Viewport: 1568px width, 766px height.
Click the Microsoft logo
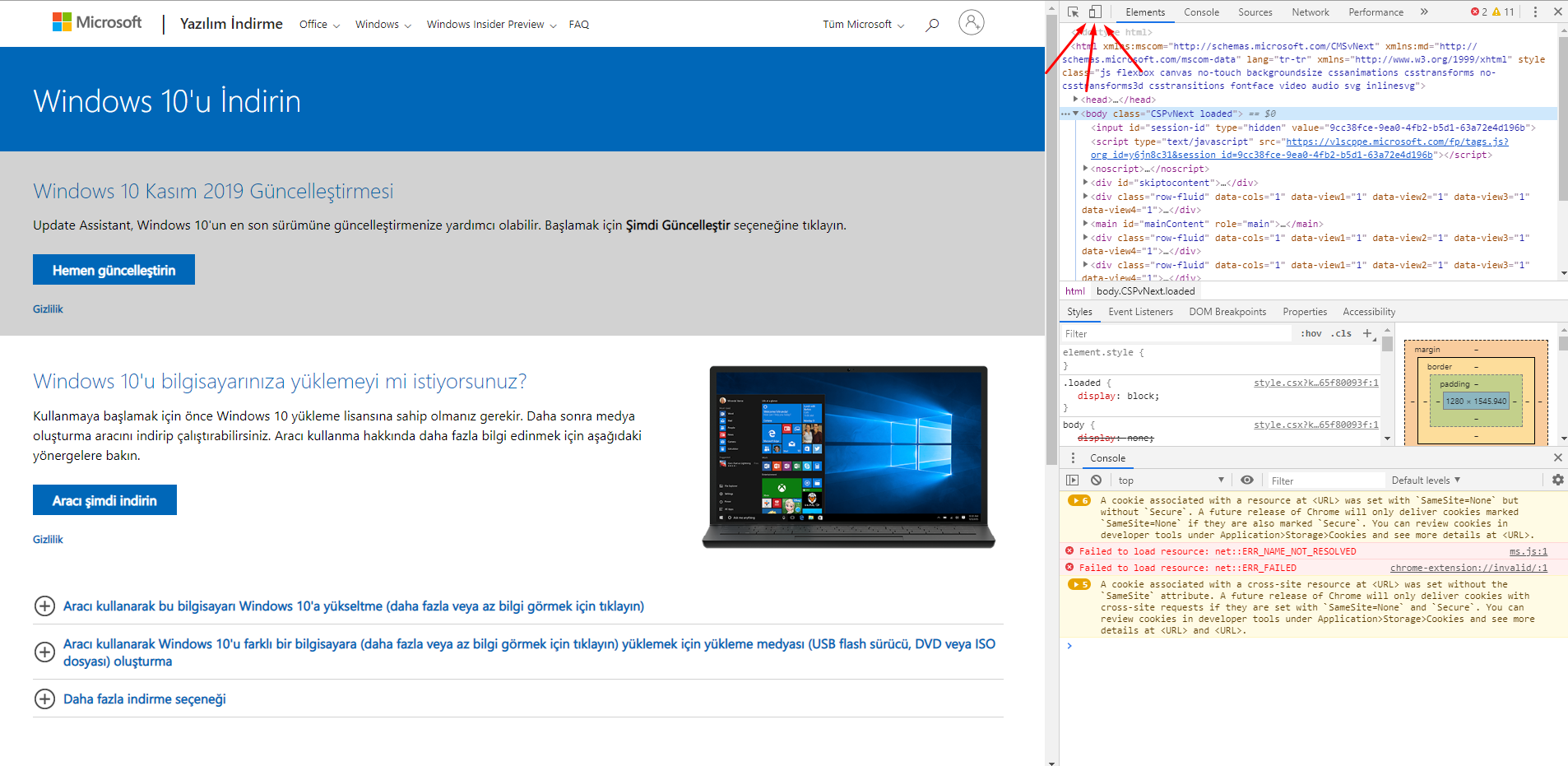[x=97, y=22]
